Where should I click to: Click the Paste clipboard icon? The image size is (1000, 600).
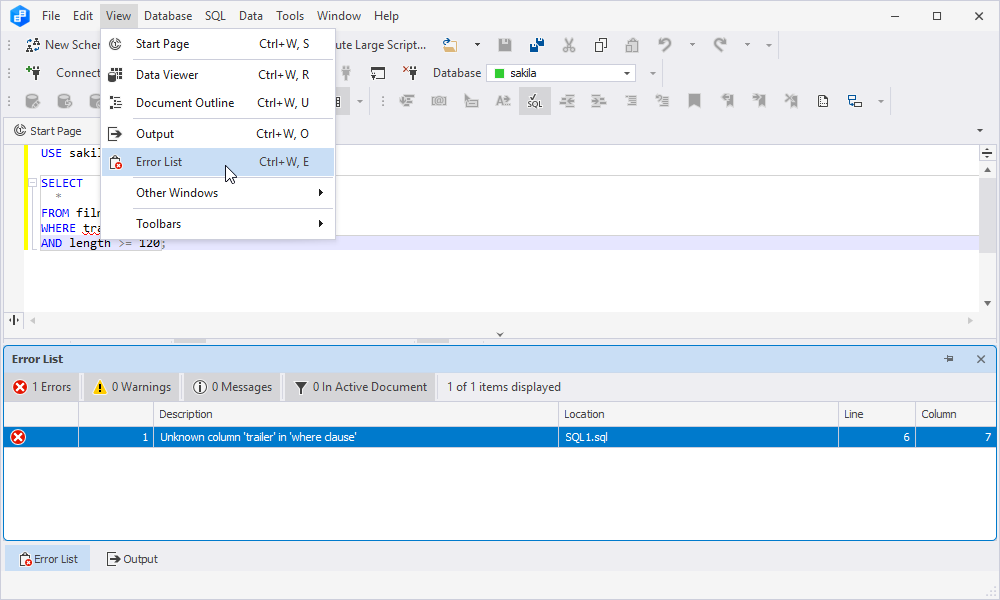(631, 45)
